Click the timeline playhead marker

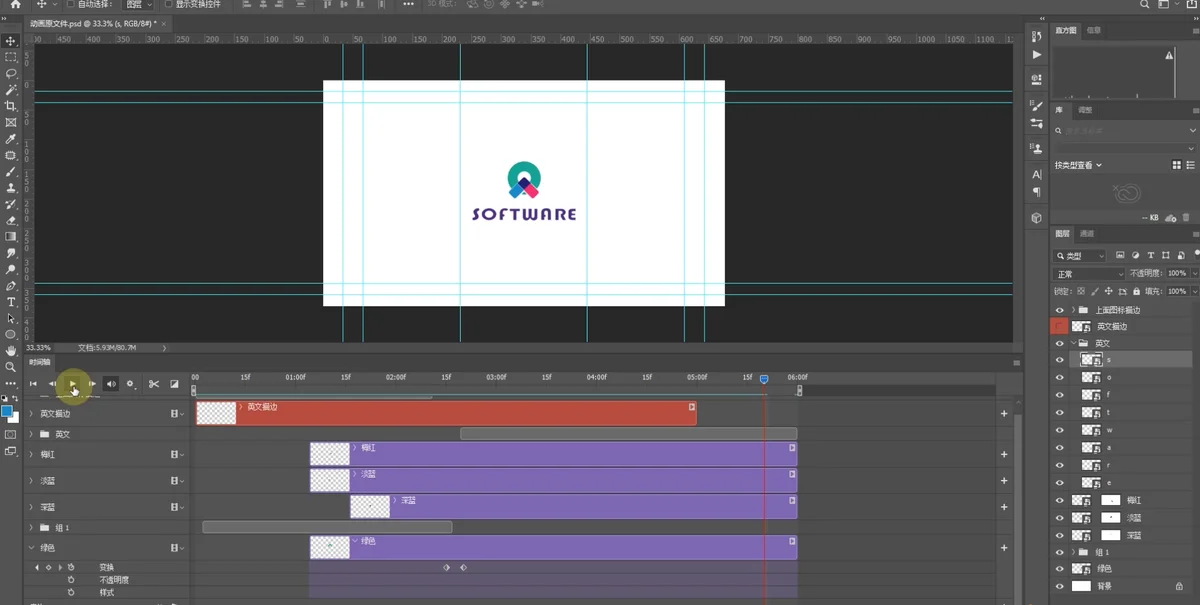point(764,379)
